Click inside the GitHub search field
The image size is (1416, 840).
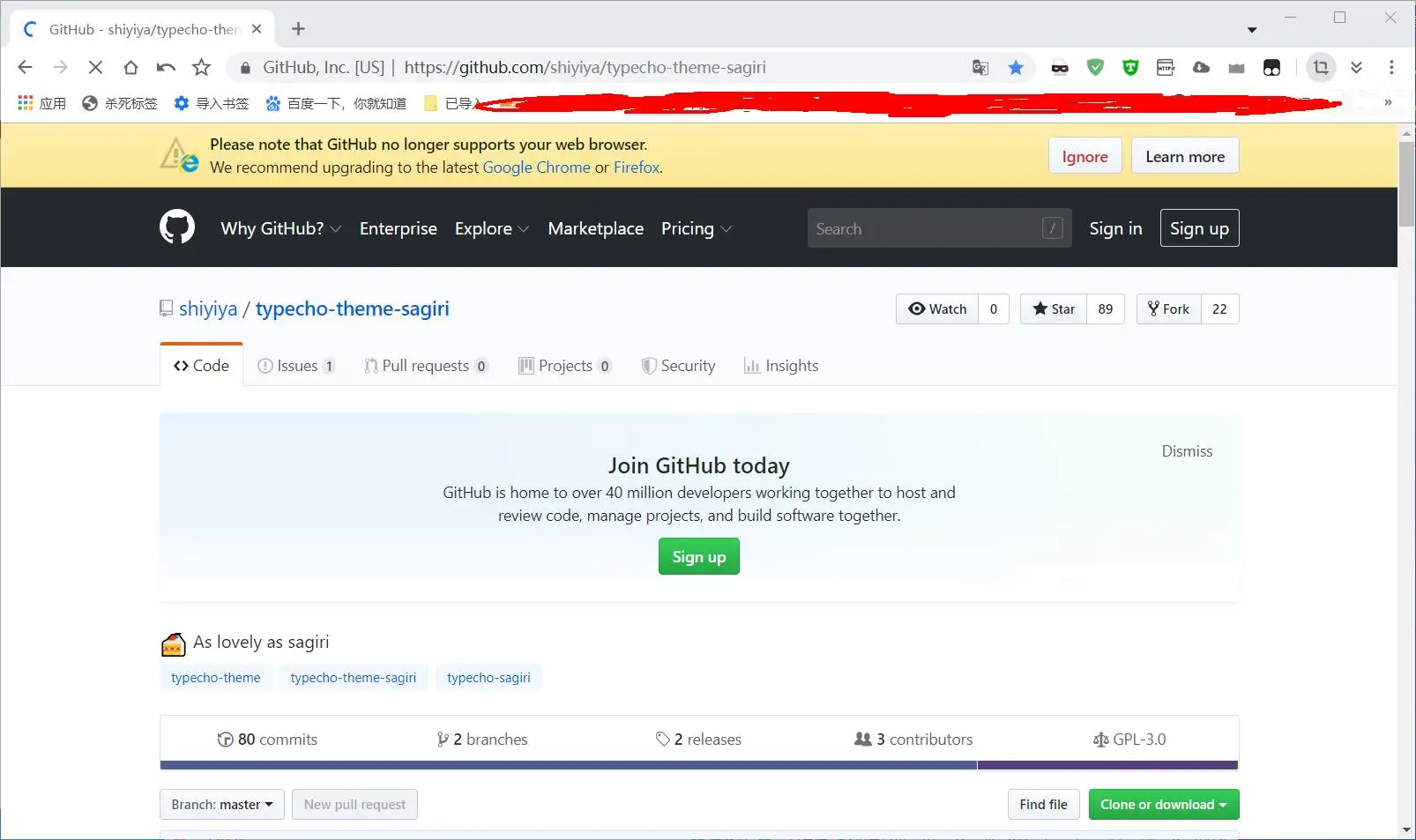[926, 227]
